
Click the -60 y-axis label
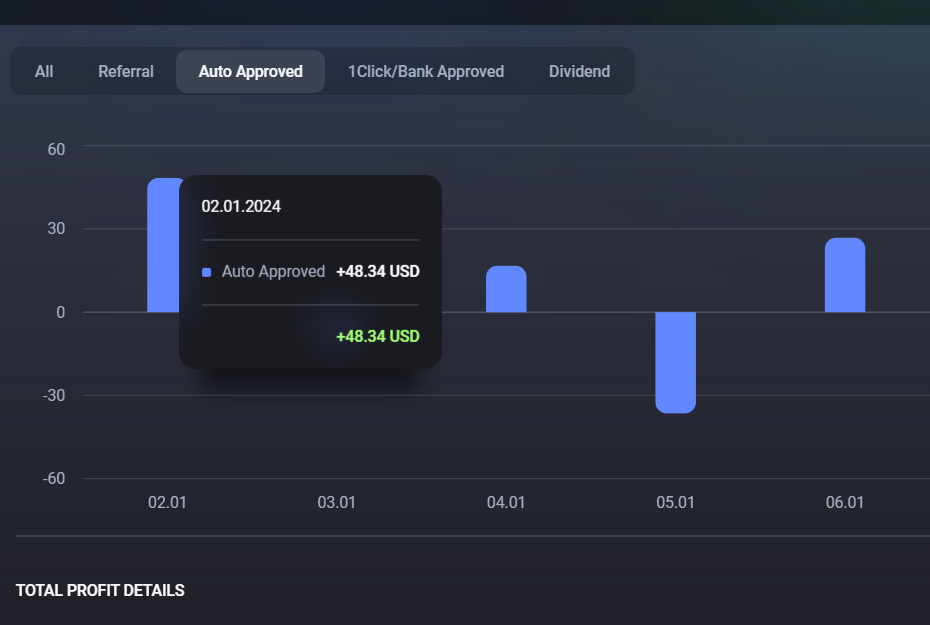point(54,478)
